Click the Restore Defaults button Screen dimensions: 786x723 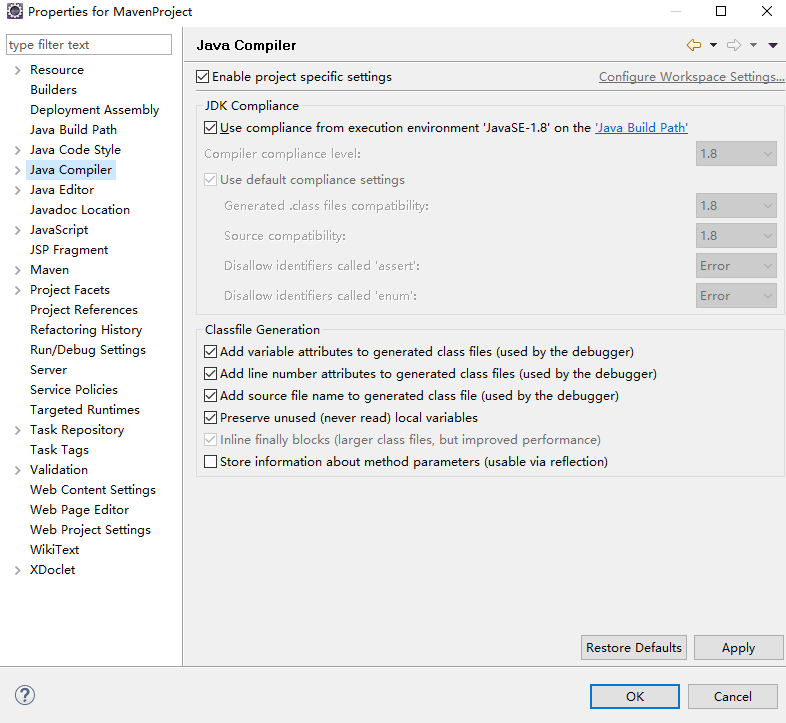click(634, 647)
